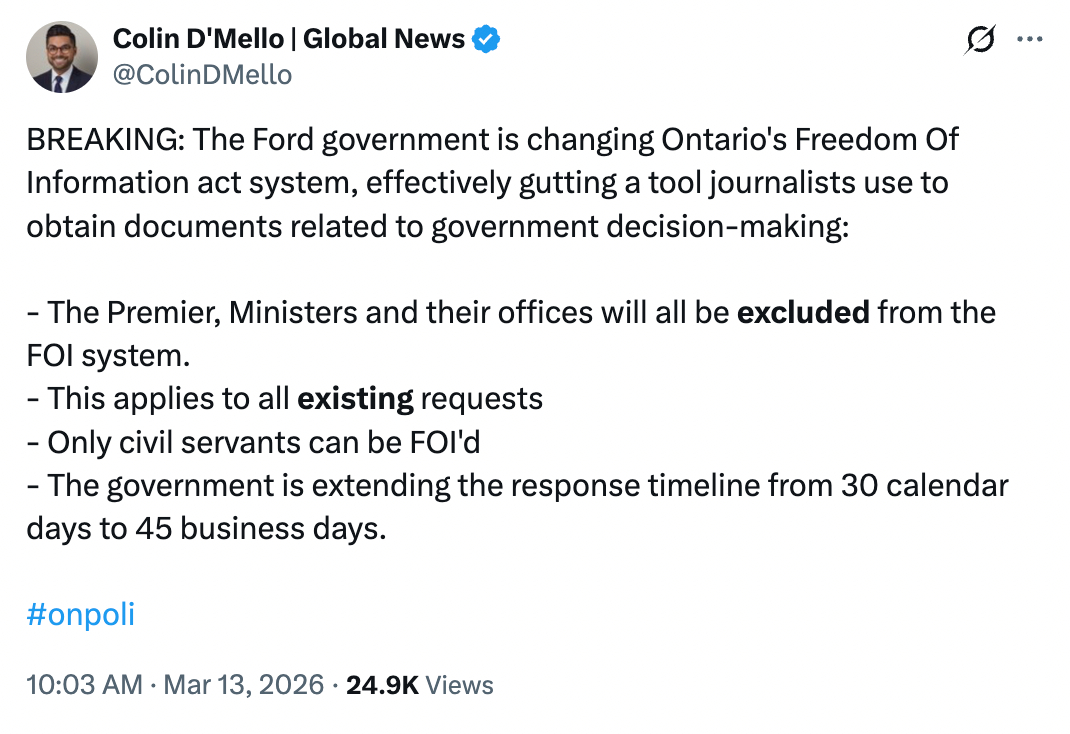Click the 'government decision-making:' text
Viewport: 1070px width, 734px height.
pos(640,226)
